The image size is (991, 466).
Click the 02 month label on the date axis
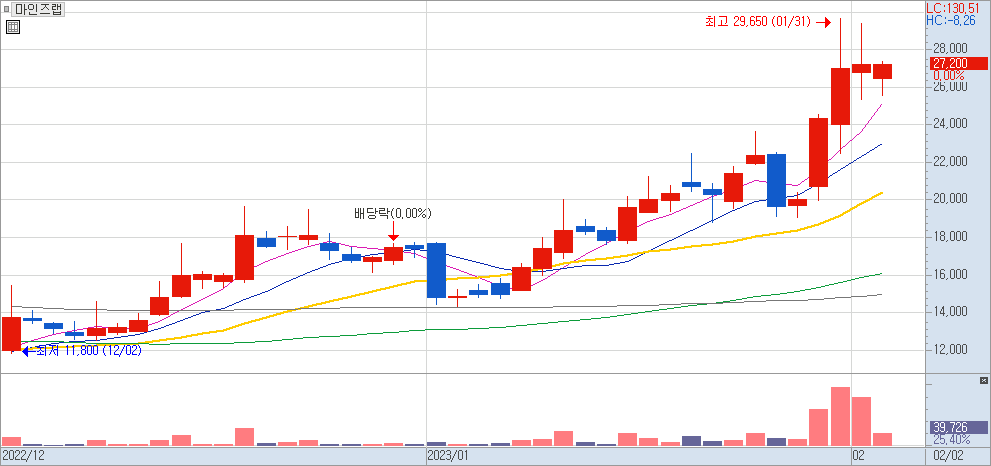click(858, 455)
